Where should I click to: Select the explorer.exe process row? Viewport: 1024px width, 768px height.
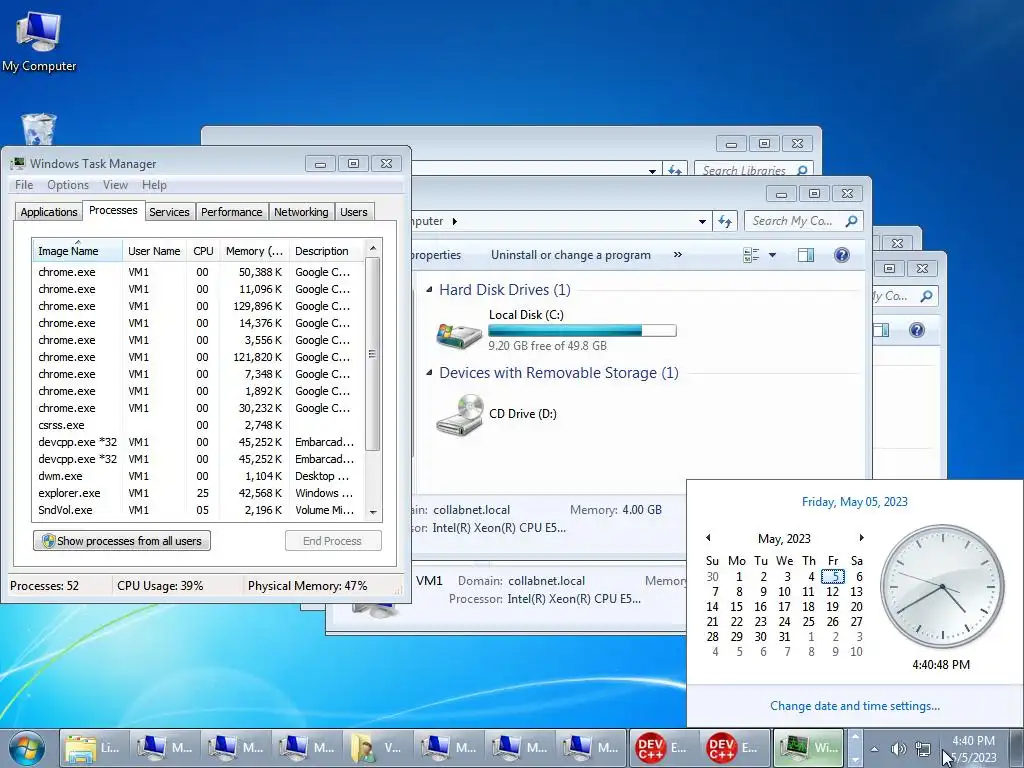coord(199,493)
